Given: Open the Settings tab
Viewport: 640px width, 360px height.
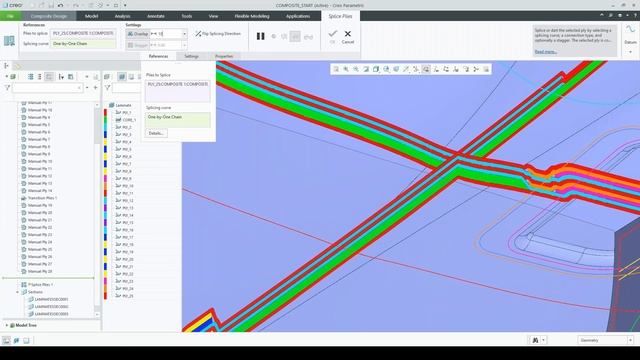Looking at the screenshot, I should click(191, 56).
